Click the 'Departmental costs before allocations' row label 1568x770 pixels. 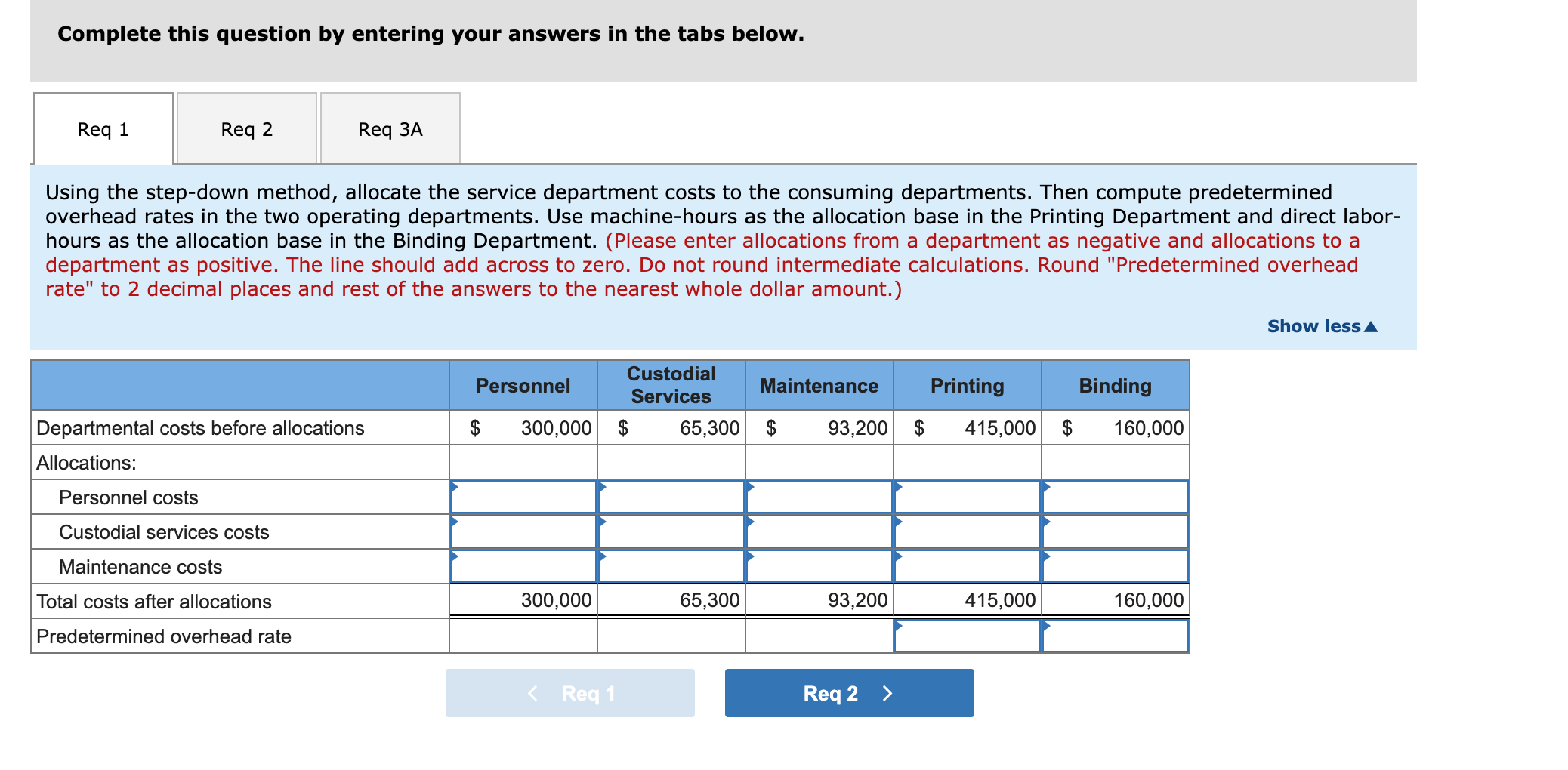200,428
